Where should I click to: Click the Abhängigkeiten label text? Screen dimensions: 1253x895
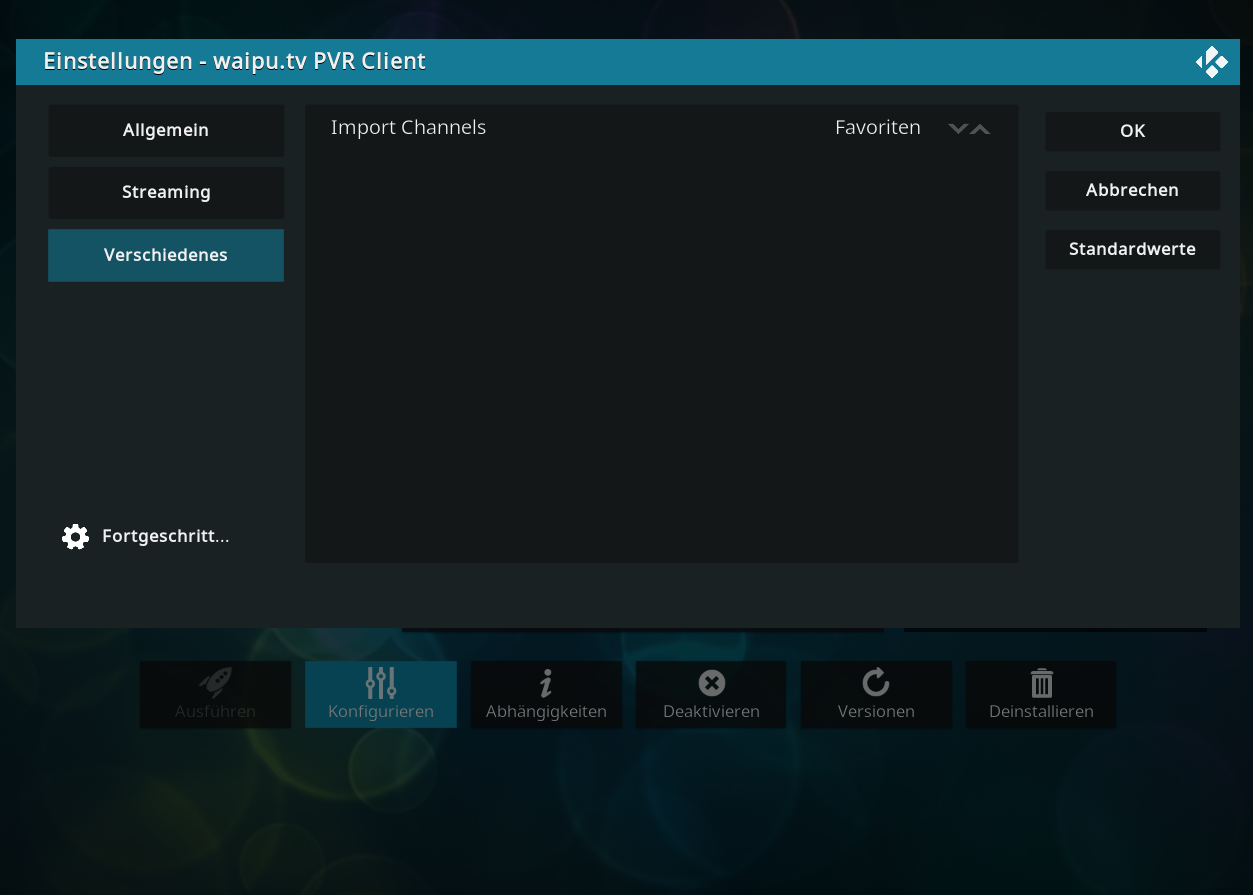click(546, 712)
